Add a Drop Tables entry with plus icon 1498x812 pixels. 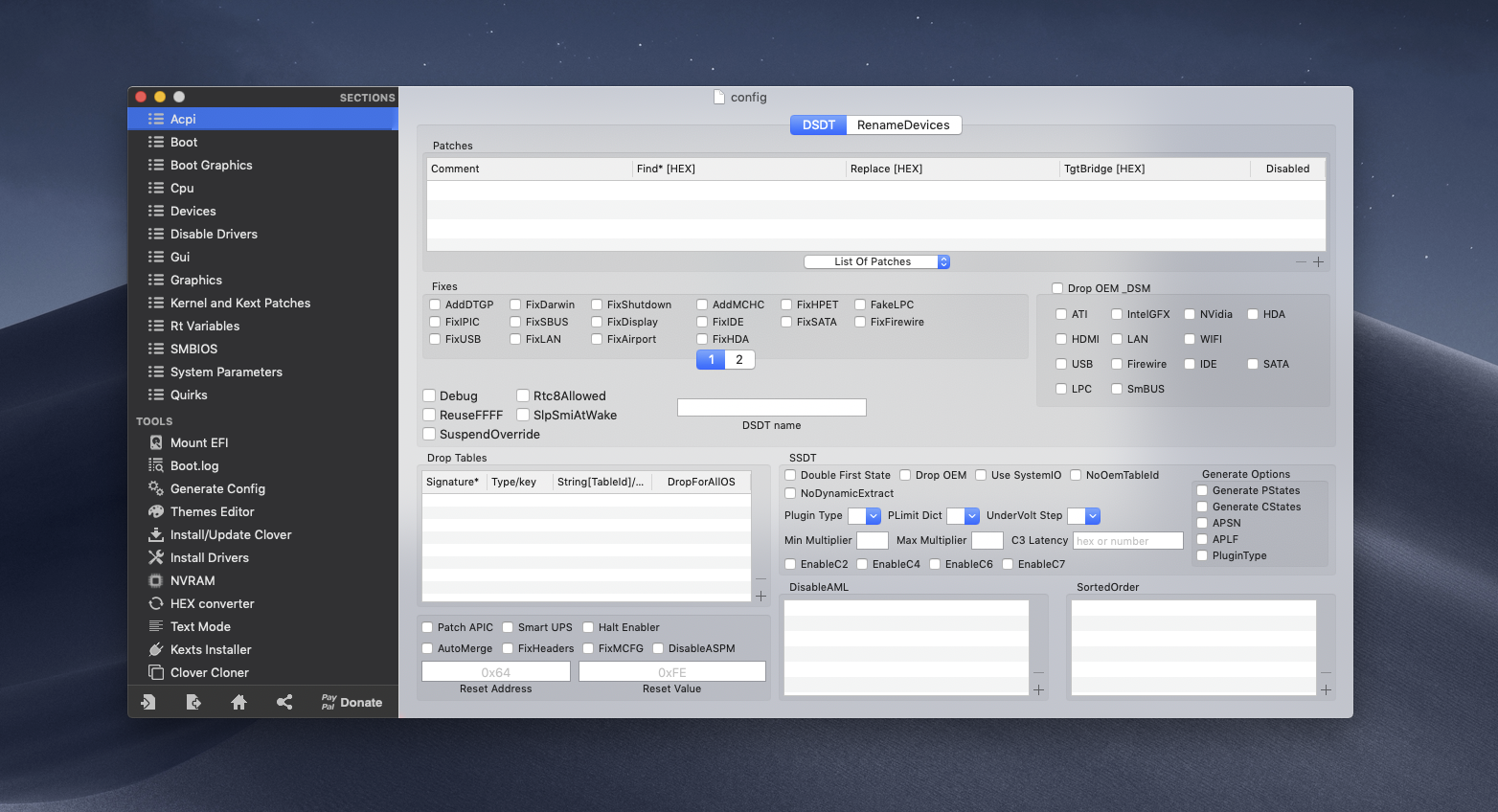tap(760, 596)
